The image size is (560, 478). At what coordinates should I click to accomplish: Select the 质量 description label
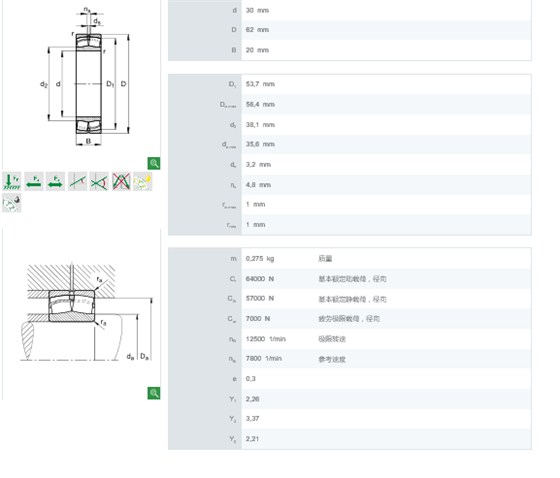point(325,259)
